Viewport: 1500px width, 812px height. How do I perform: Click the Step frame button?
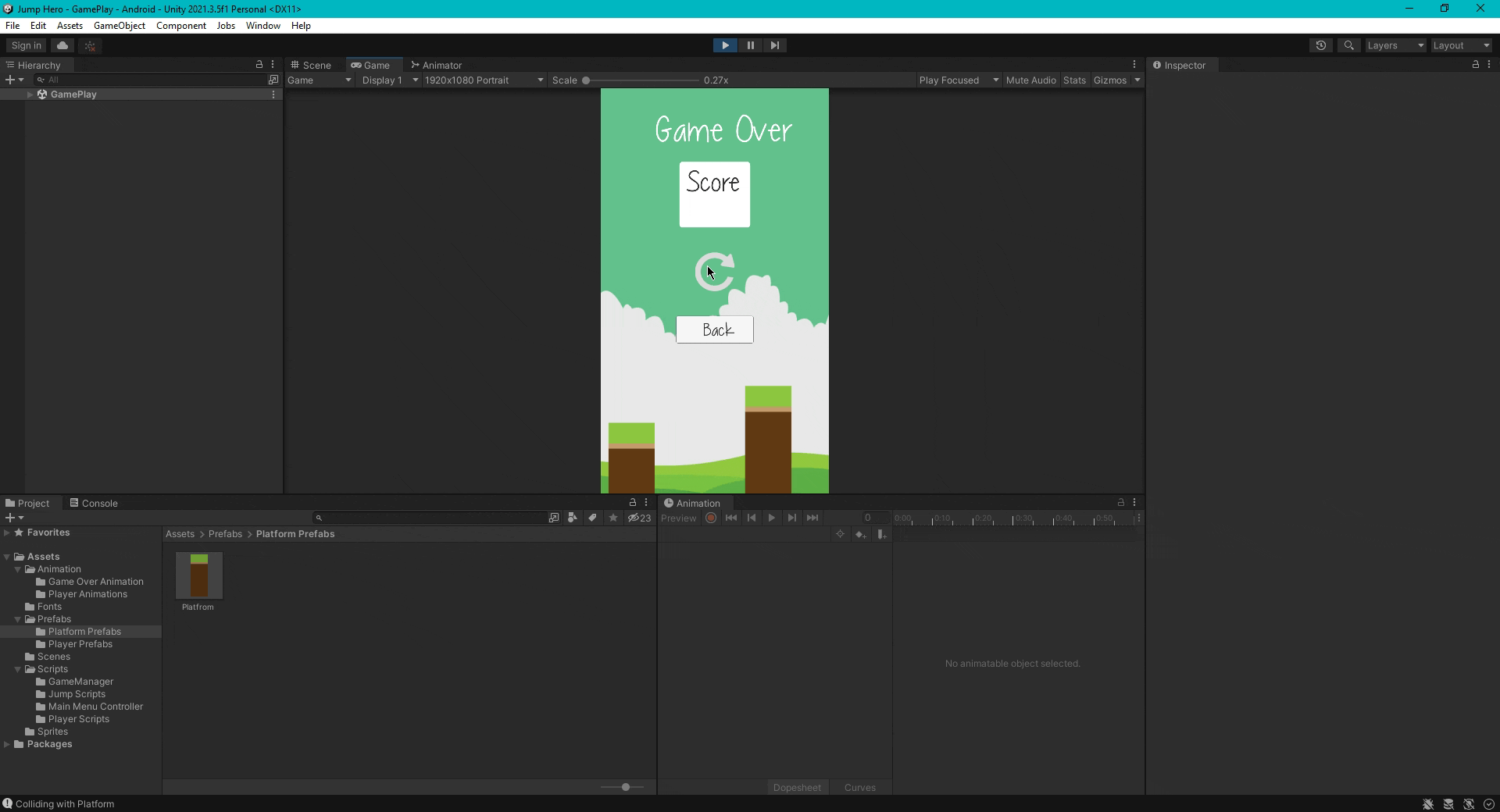coord(774,45)
